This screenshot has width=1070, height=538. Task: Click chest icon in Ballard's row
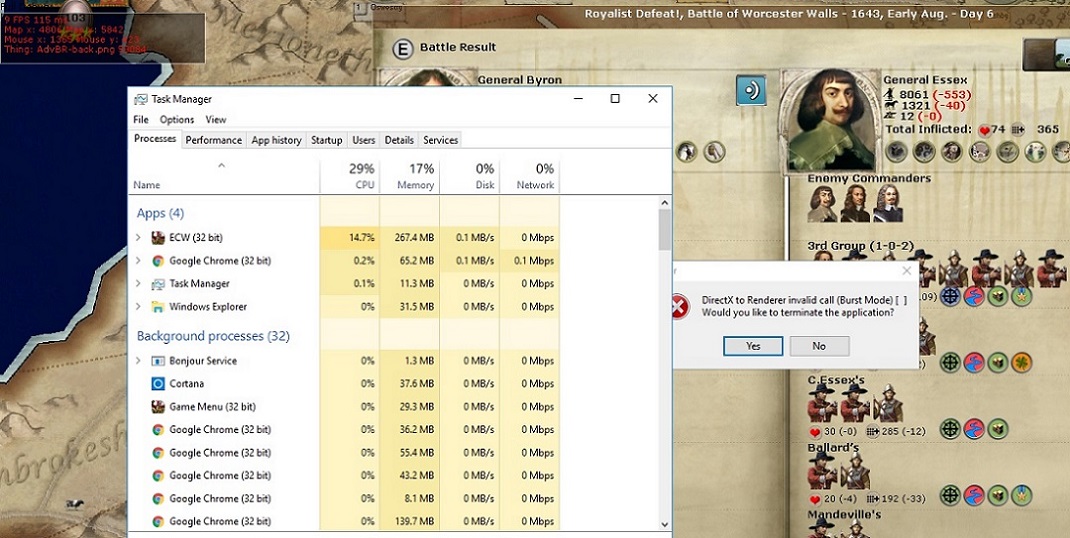(998, 495)
